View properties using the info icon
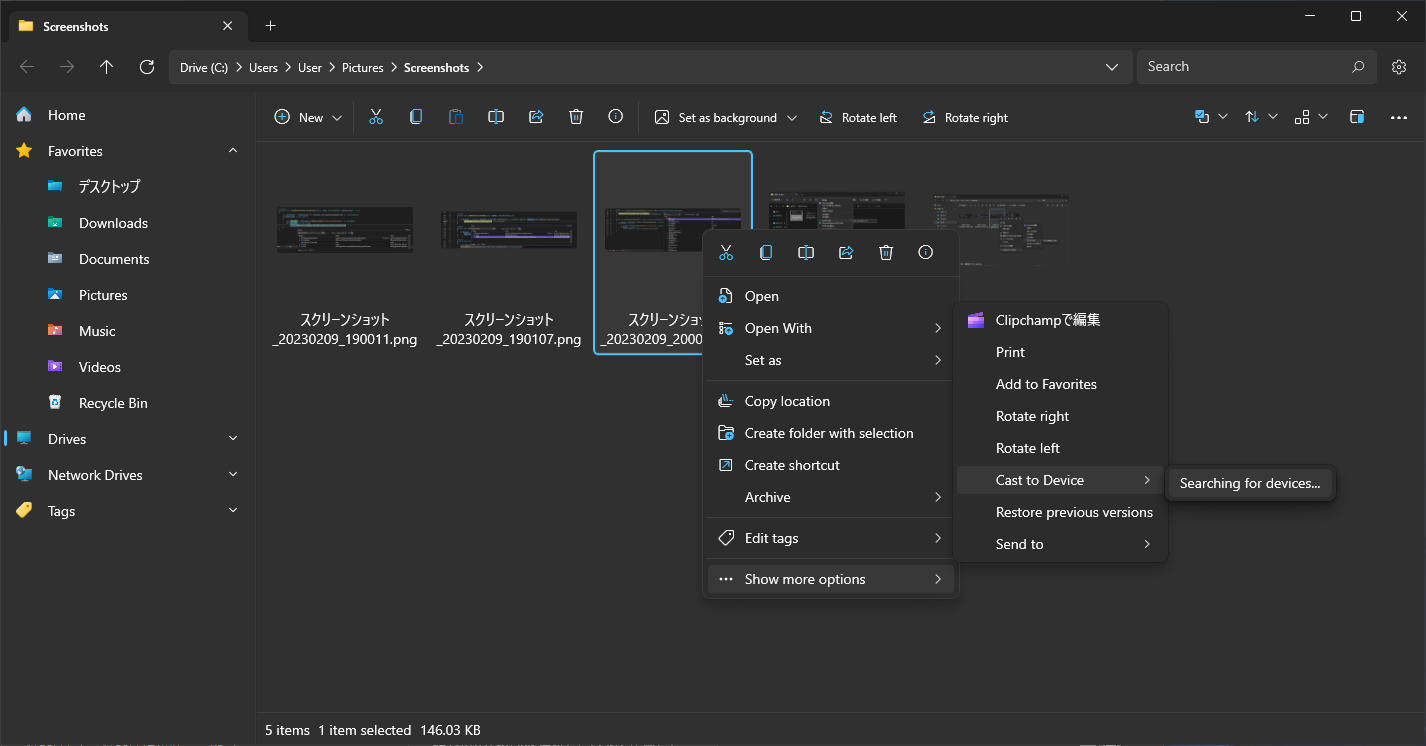Image resolution: width=1426 pixels, height=746 pixels. [925, 252]
